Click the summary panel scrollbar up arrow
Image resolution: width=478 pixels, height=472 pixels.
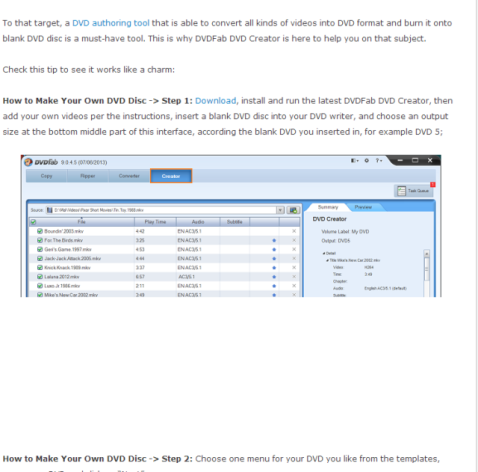coord(426,254)
